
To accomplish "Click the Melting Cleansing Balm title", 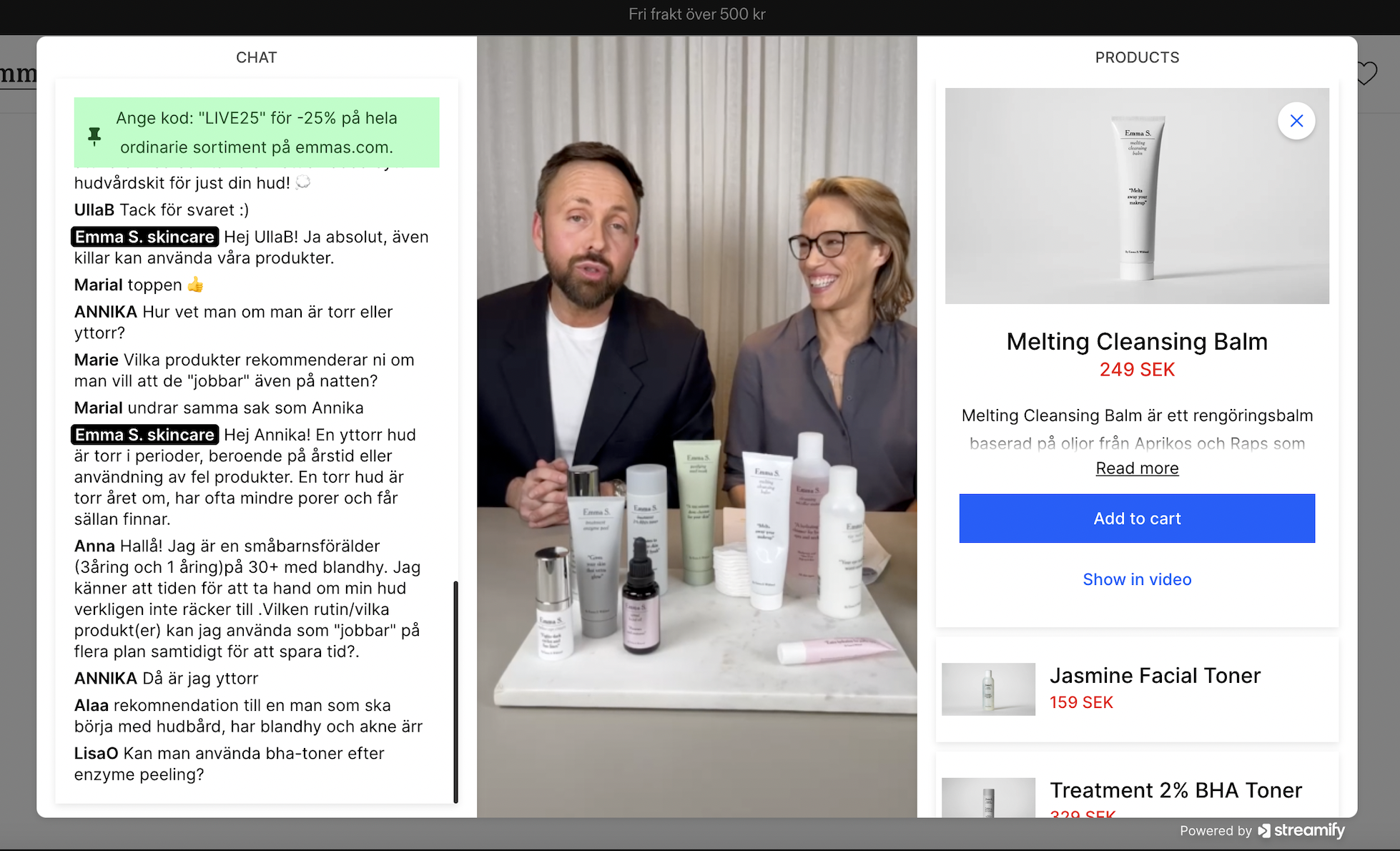I will click(1137, 341).
